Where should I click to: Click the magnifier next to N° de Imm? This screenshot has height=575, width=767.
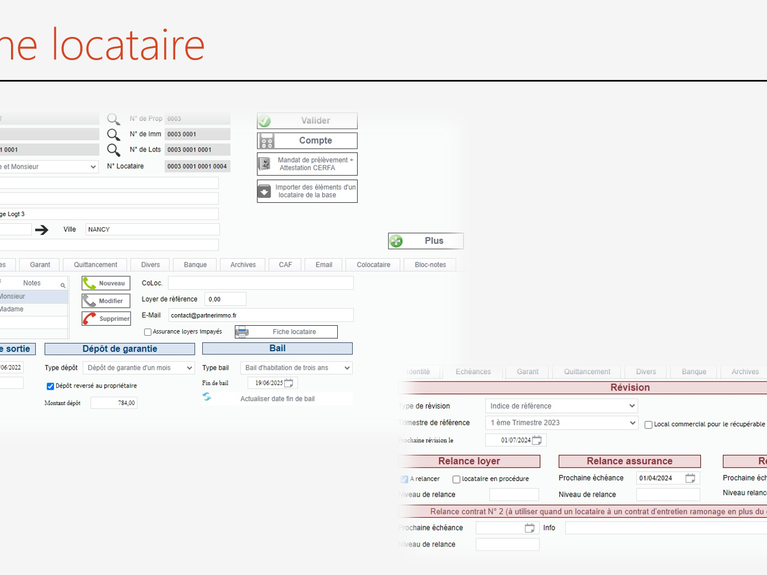pyautogui.click(x=113, y=134)
